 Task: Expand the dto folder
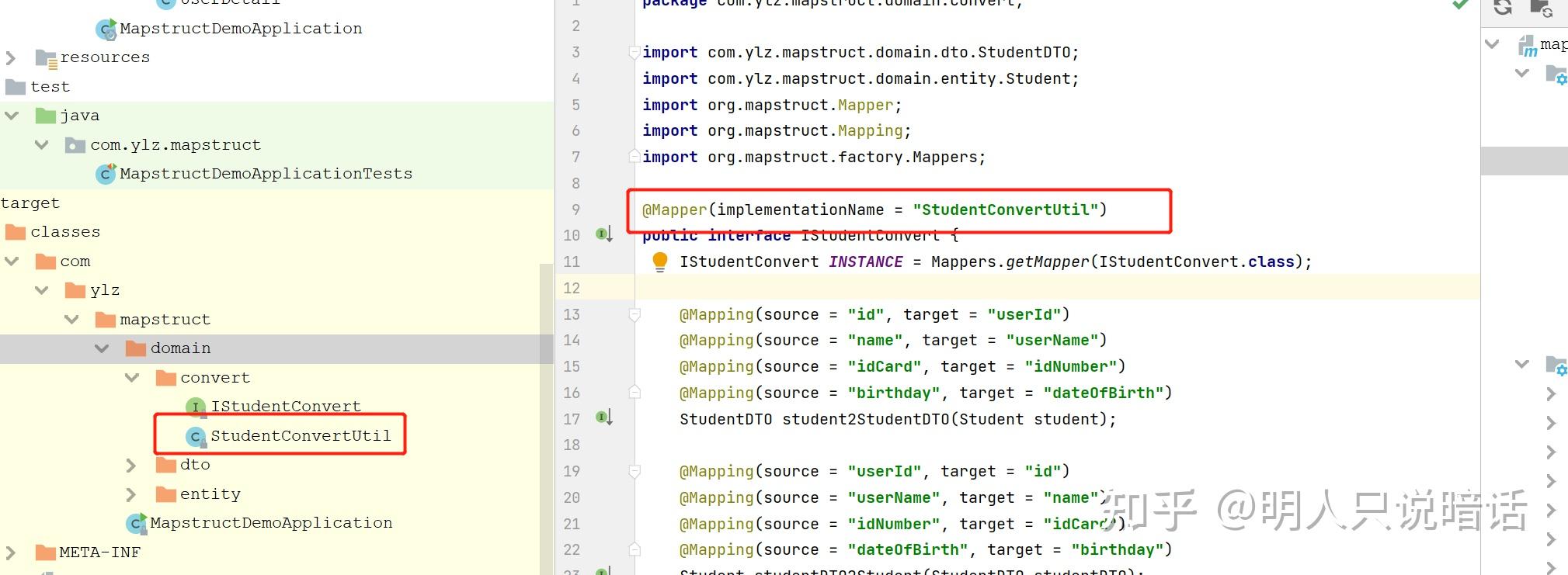[131, 466]
